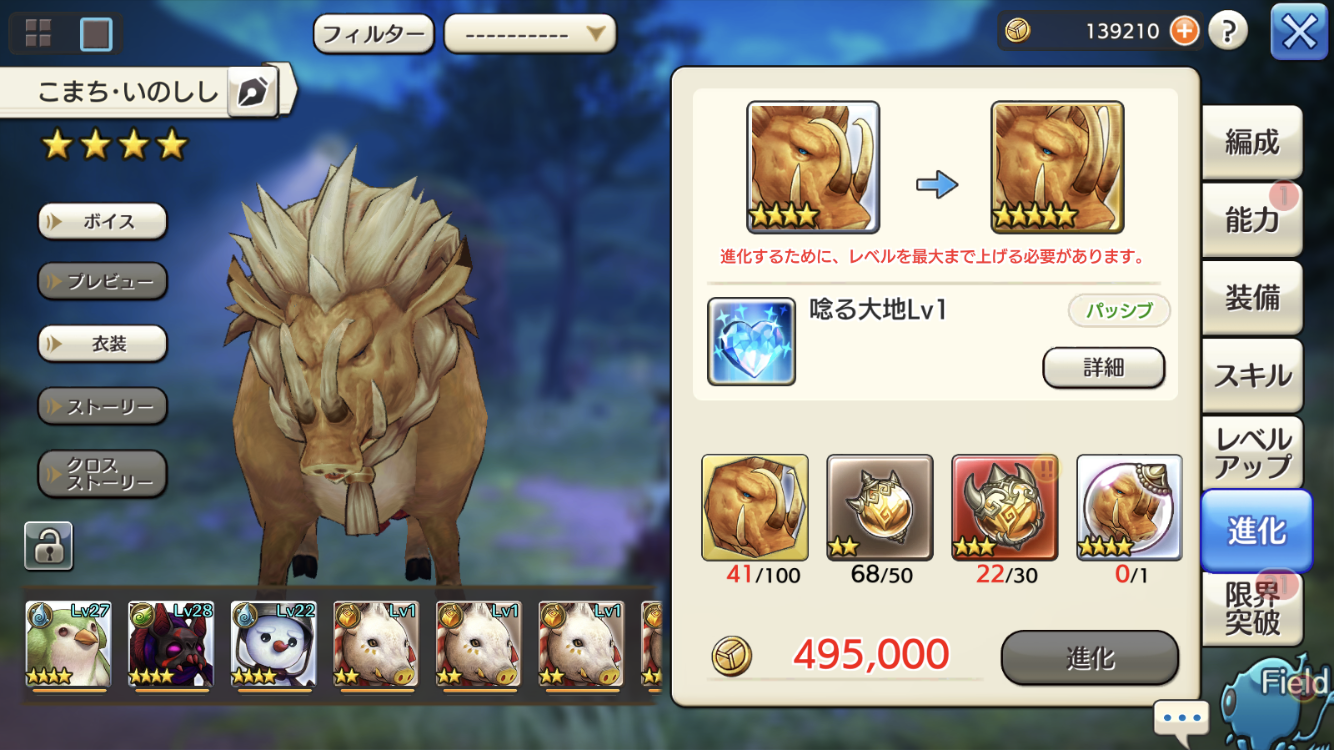Viewport: 1334px width, 750px height.
Task: Click the フィルター button
Action: coord(374,34)
